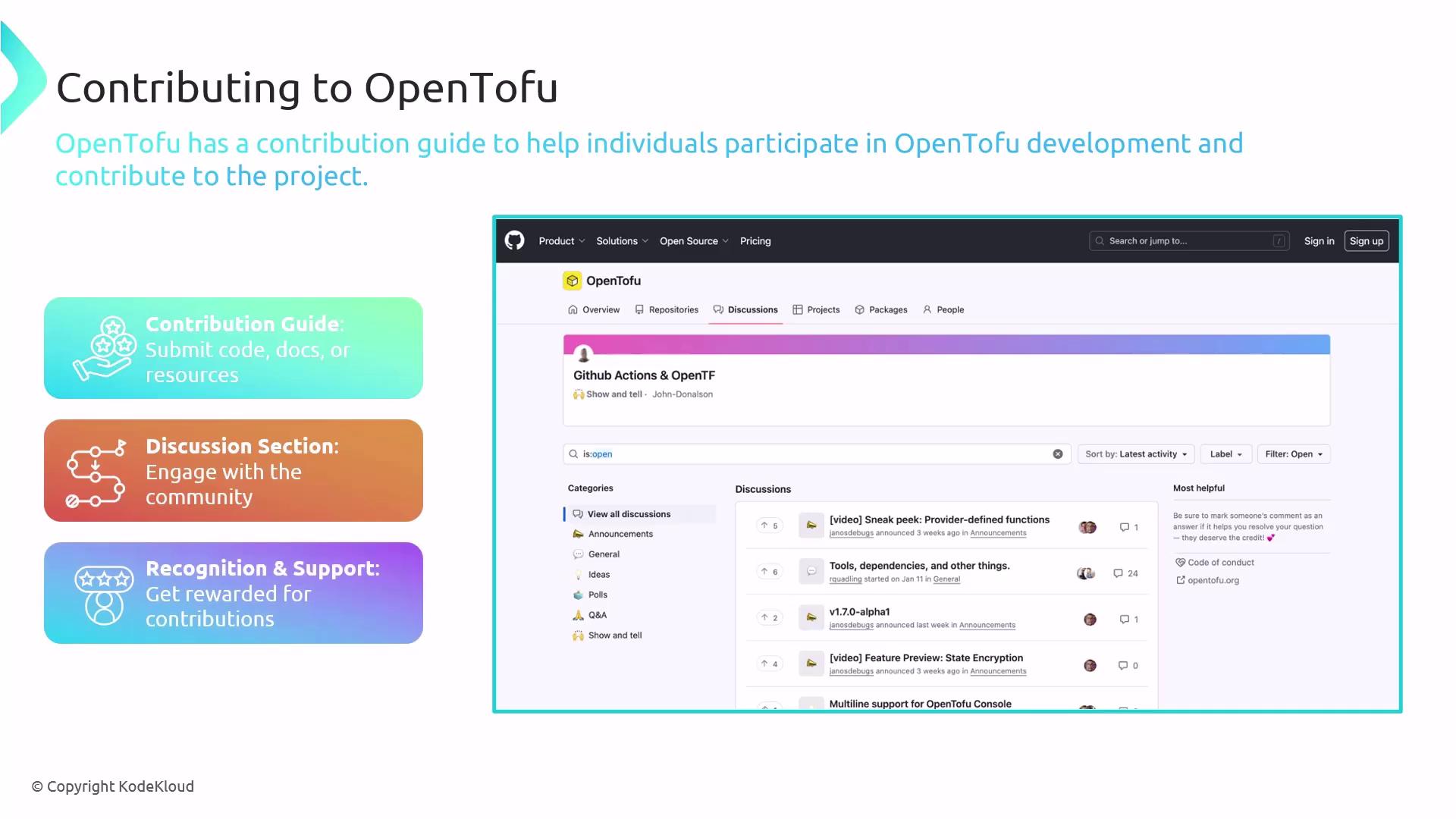The width and height of the screenshot is (1456, 819).
Task: Open the Github Actions & OpenTF discussion
Action: pos(644,375)
